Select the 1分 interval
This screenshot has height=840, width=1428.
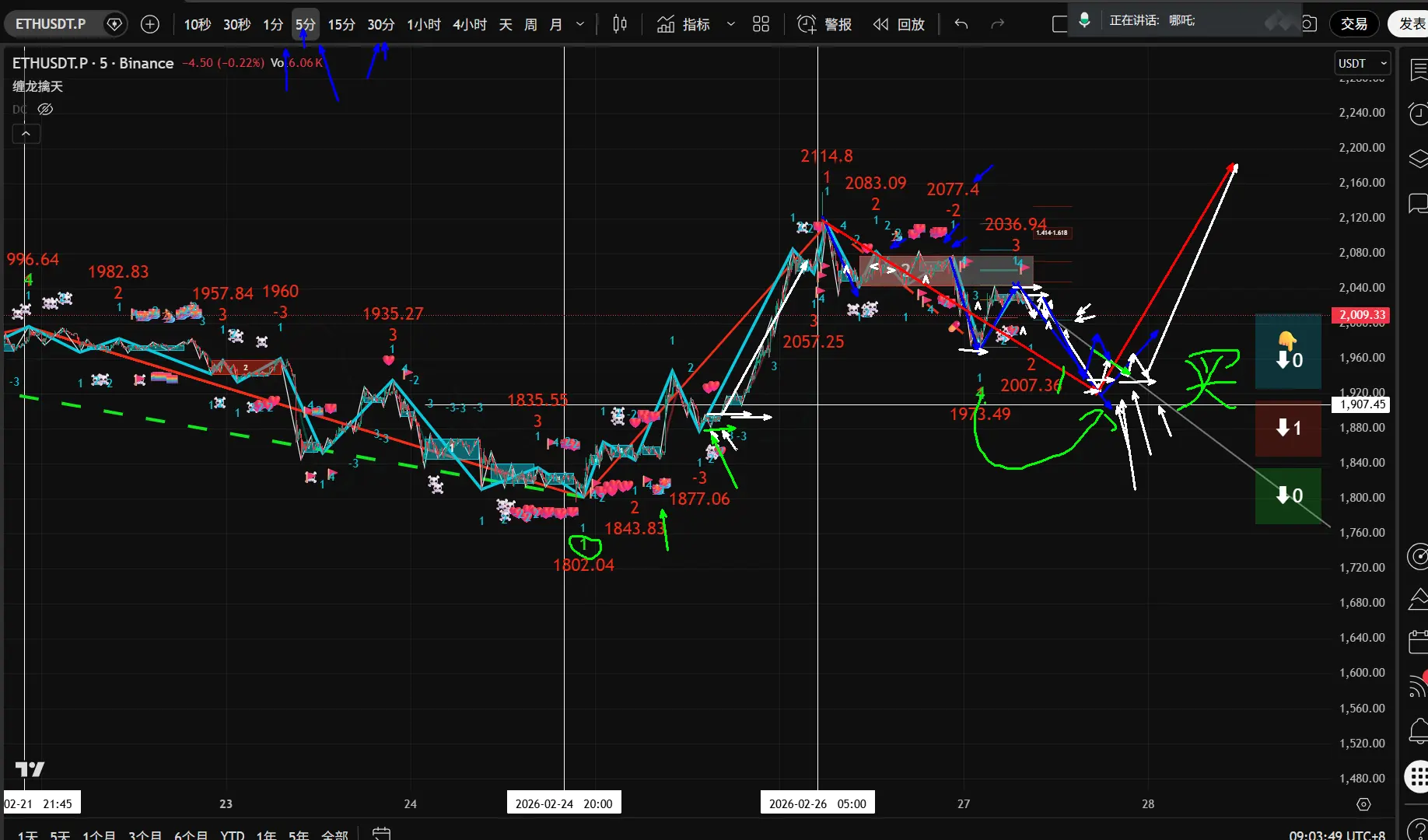[x=273, y=25]
